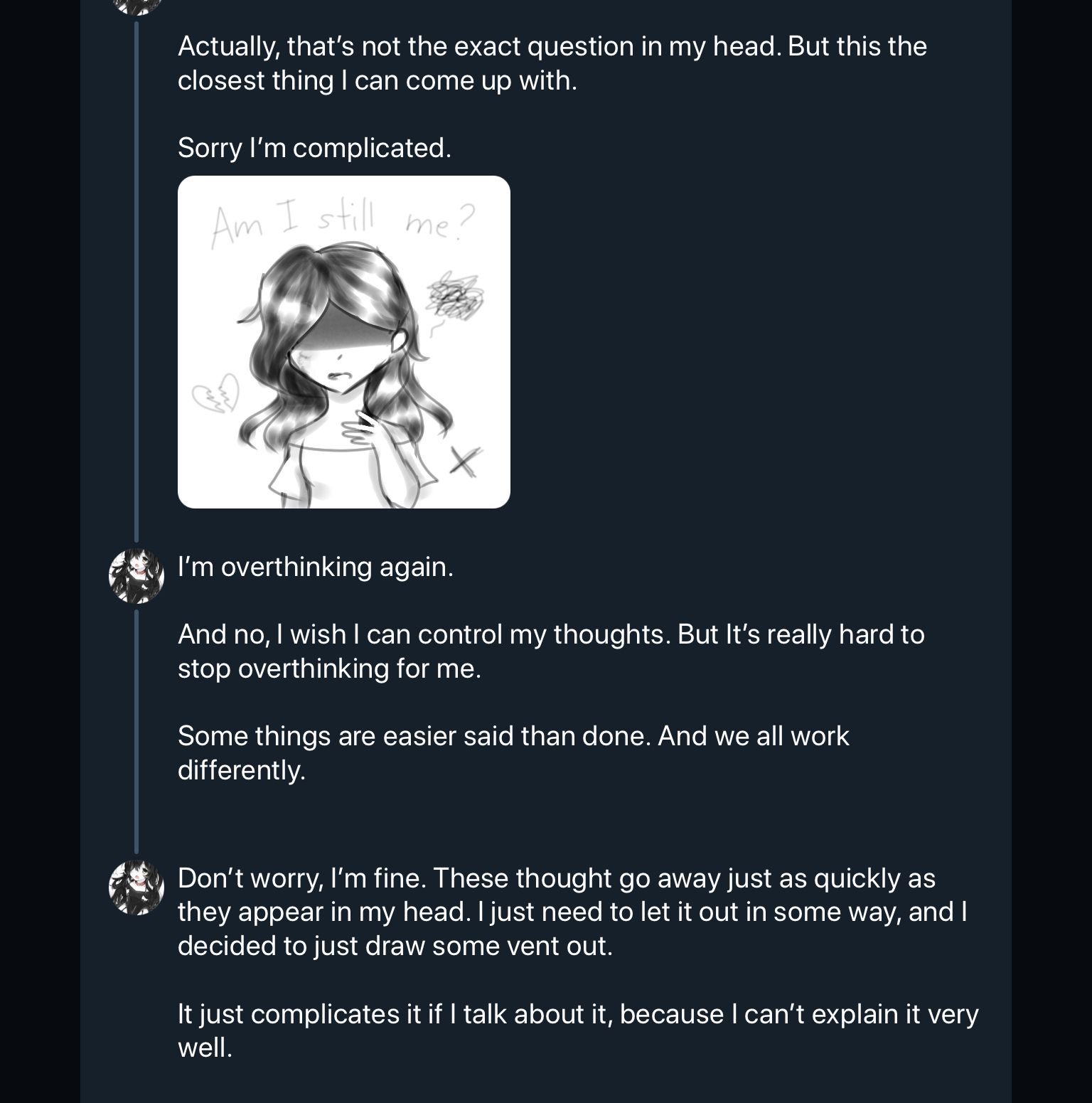
Task: Click the avatar beside "I'm overthinking again"
Action: pos(136,575)
